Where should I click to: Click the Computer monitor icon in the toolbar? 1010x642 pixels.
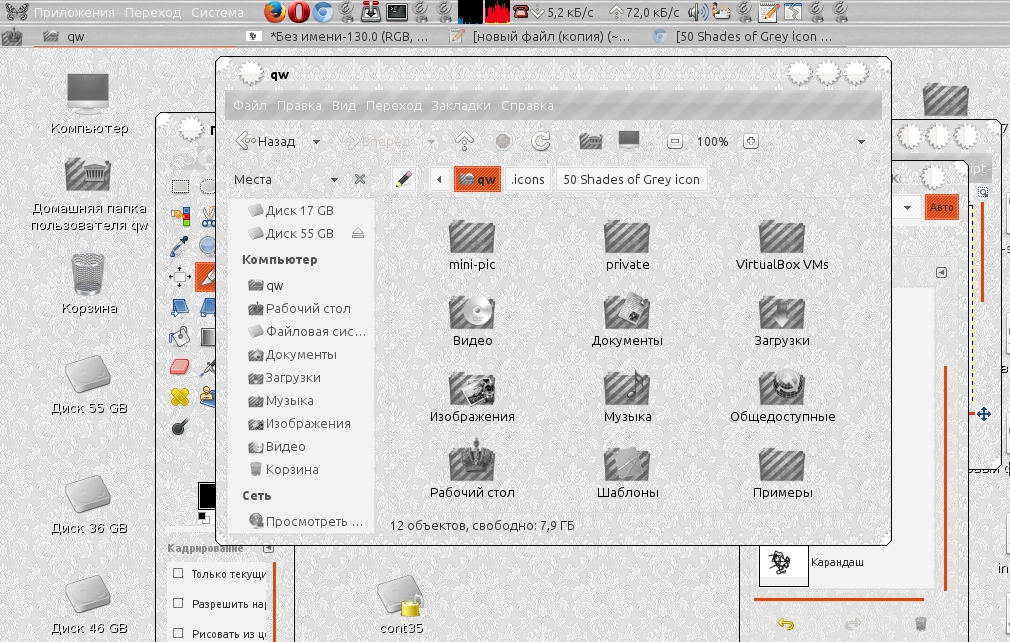click(629, 140)
